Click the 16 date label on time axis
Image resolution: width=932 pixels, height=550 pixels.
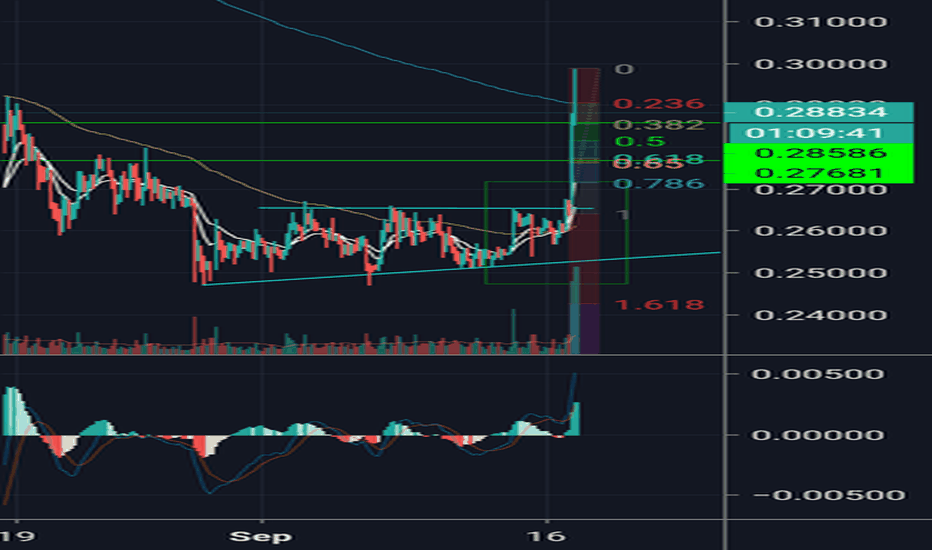point(546,536)
